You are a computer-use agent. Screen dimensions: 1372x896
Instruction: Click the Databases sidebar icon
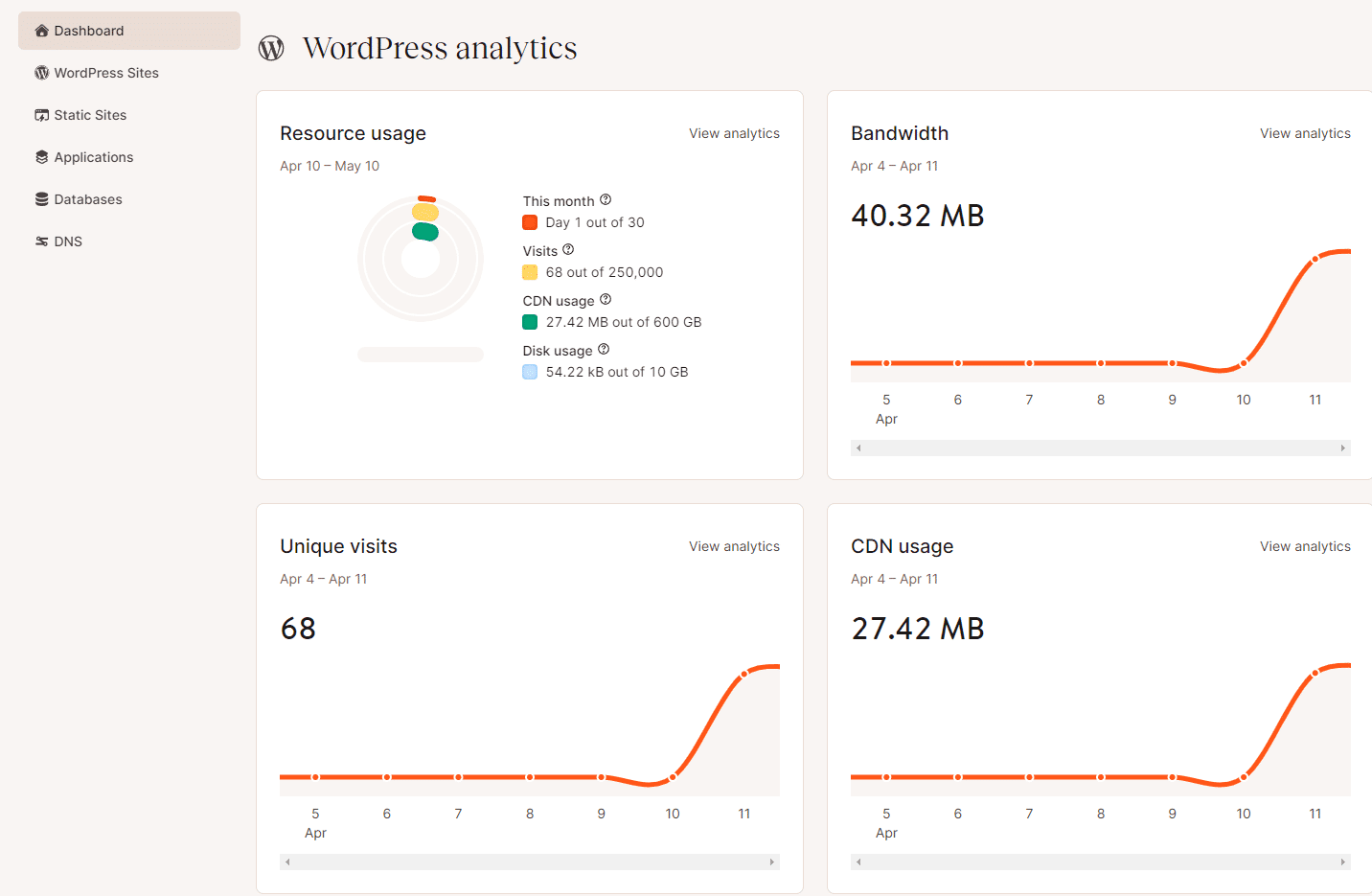point(41,199)
